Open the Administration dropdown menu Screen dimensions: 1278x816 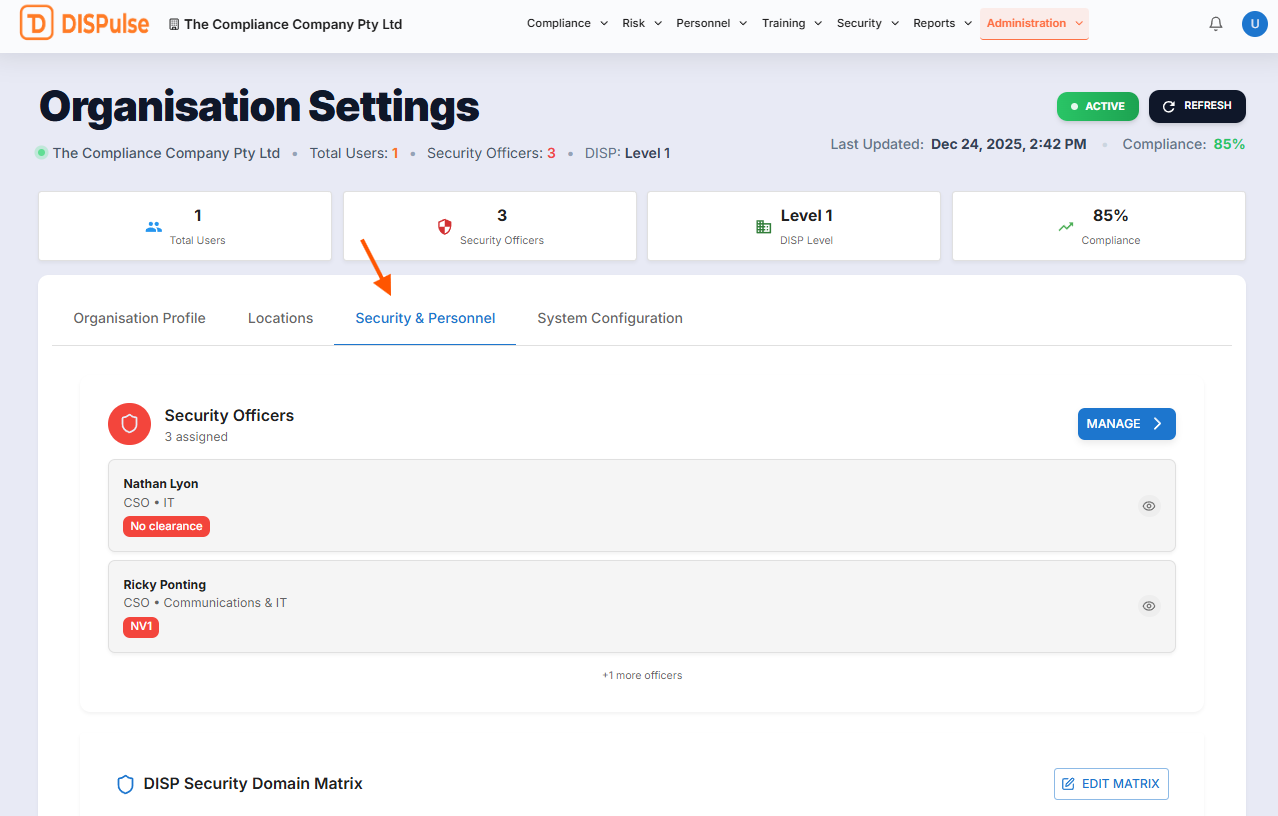1034,23
